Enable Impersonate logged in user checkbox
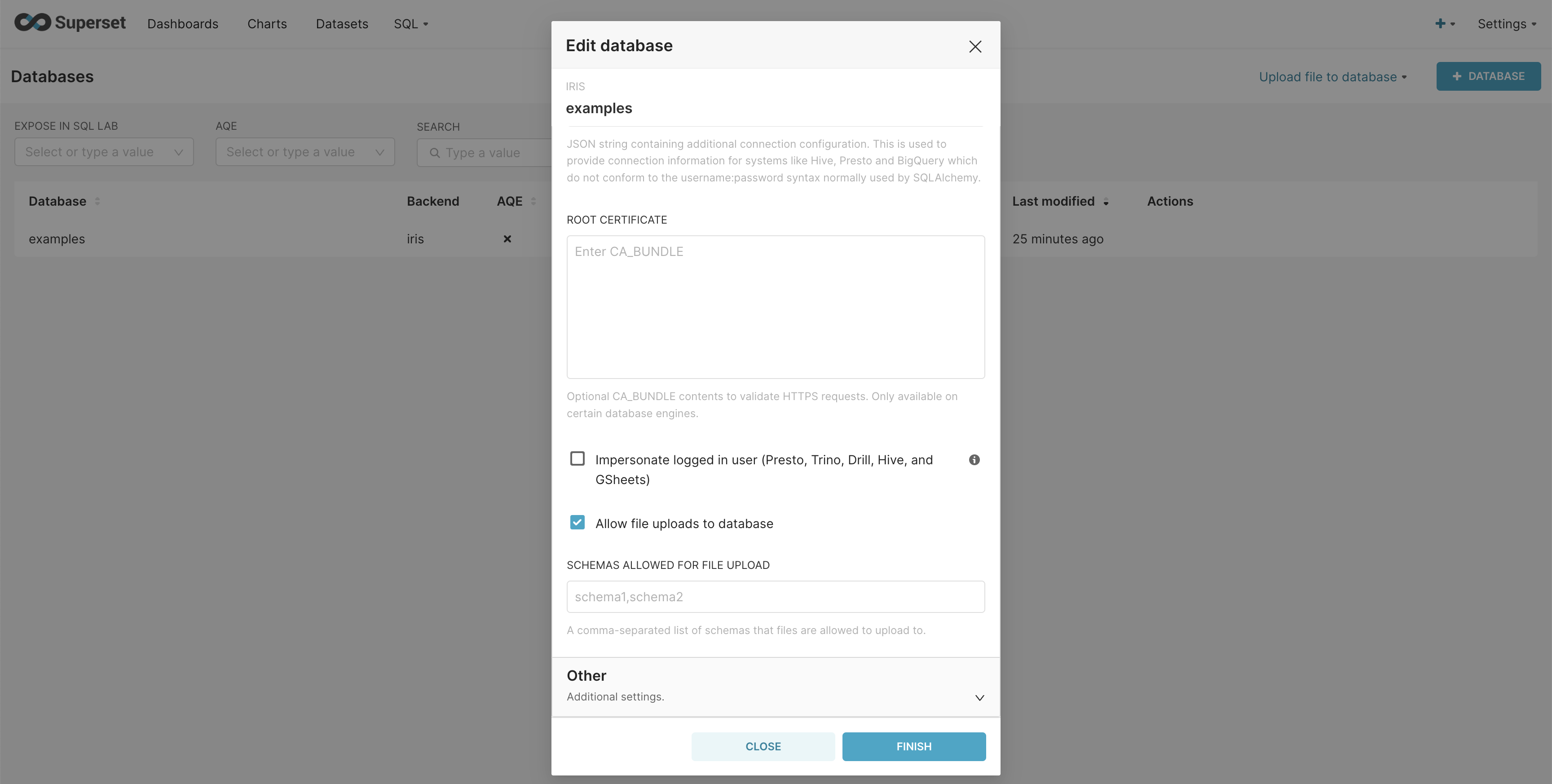The width and height of the screenshot is (1552, 784). [577, 458]
